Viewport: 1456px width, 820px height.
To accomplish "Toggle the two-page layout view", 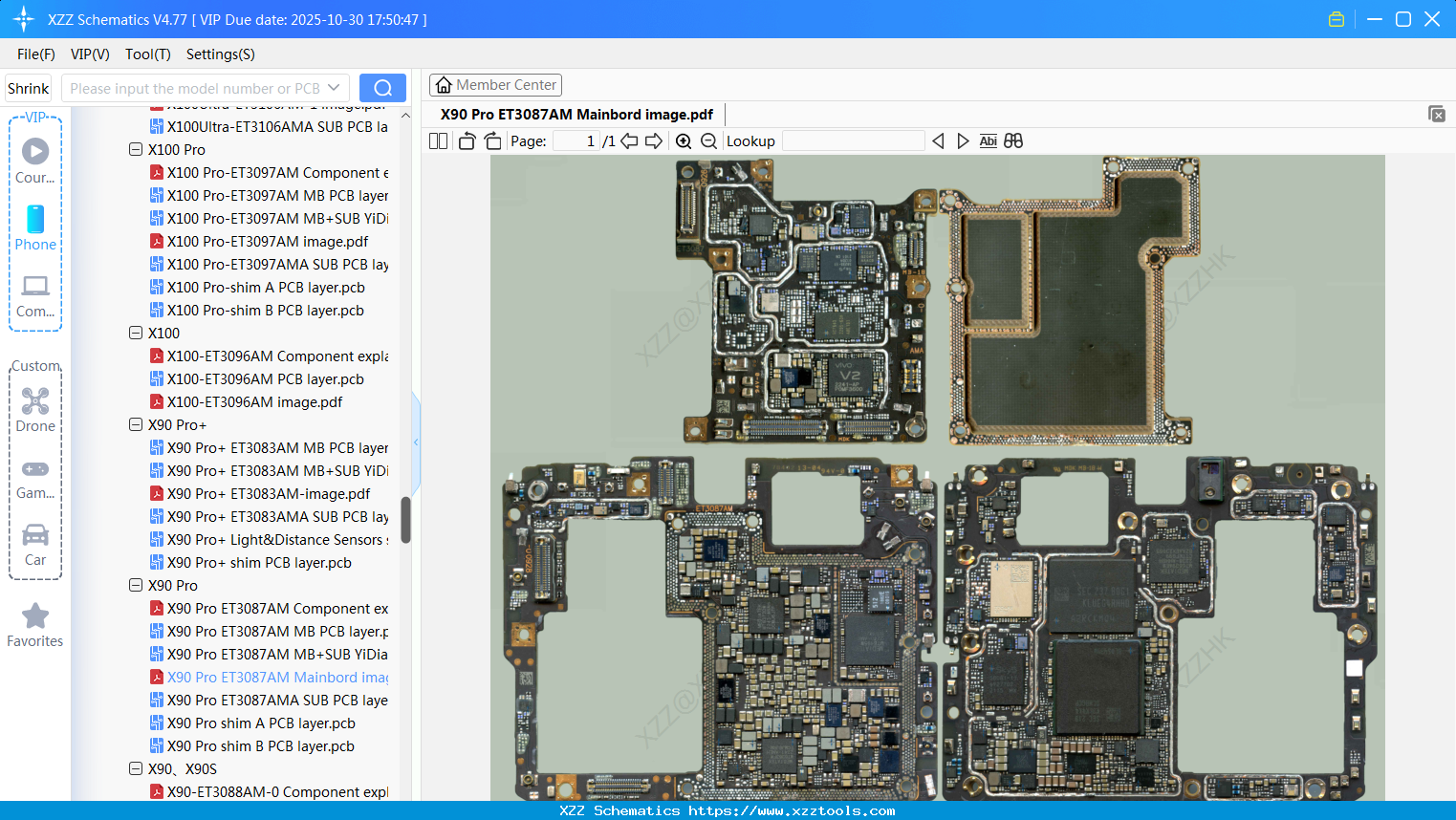I will (x=437, y=140).
